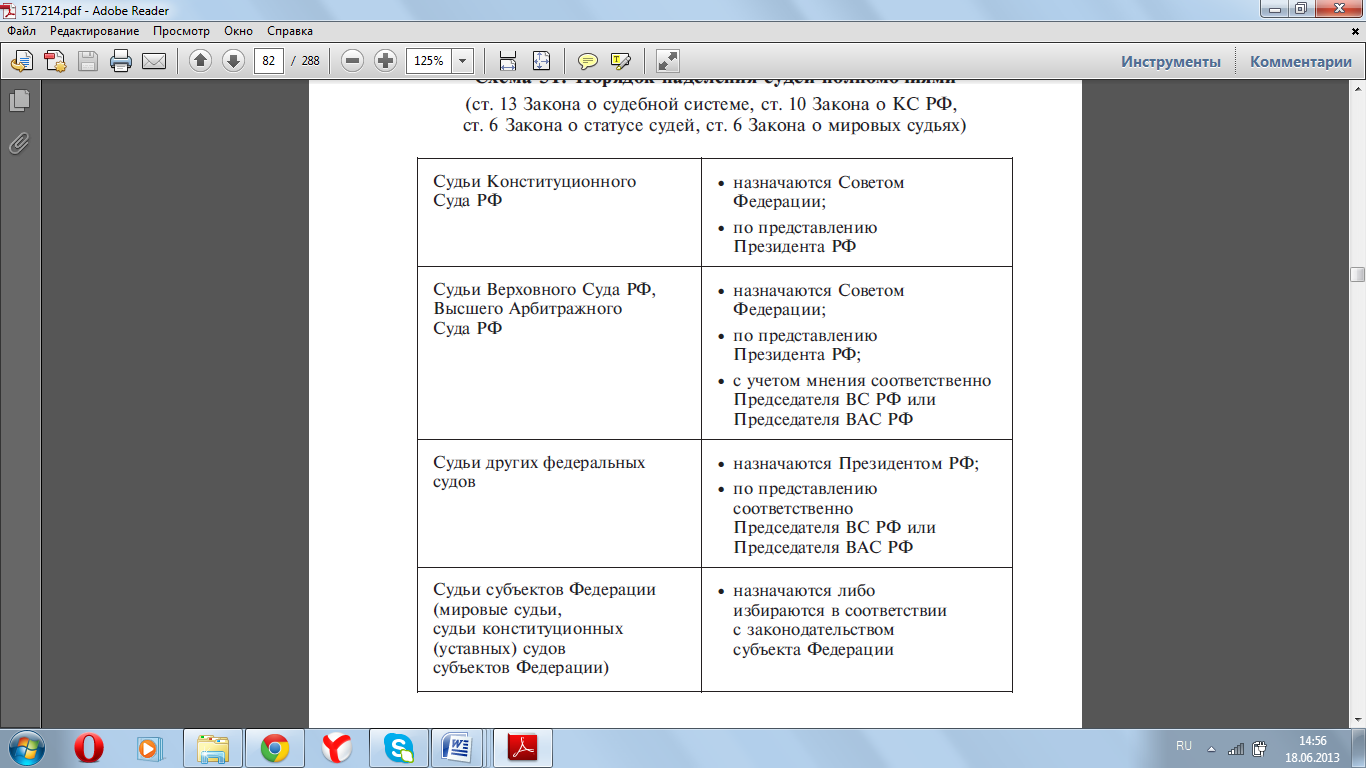The height and width of the screenshot is (768, 1366).
Task: Open Windows Explorer folder taskbar icon
Action: tap(213, 748)
